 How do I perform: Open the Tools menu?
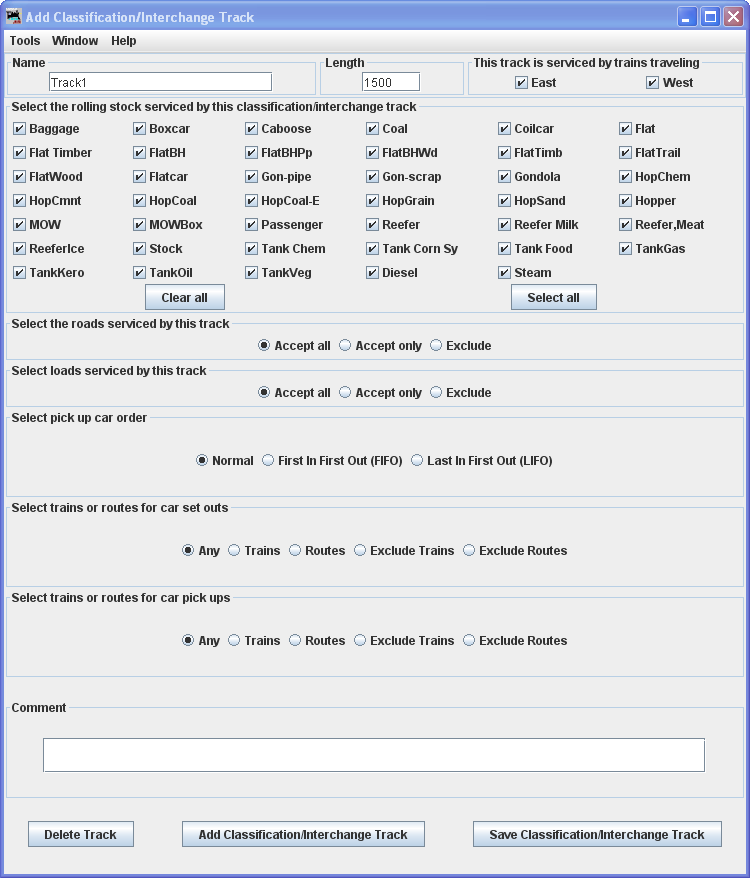point(25,41)
